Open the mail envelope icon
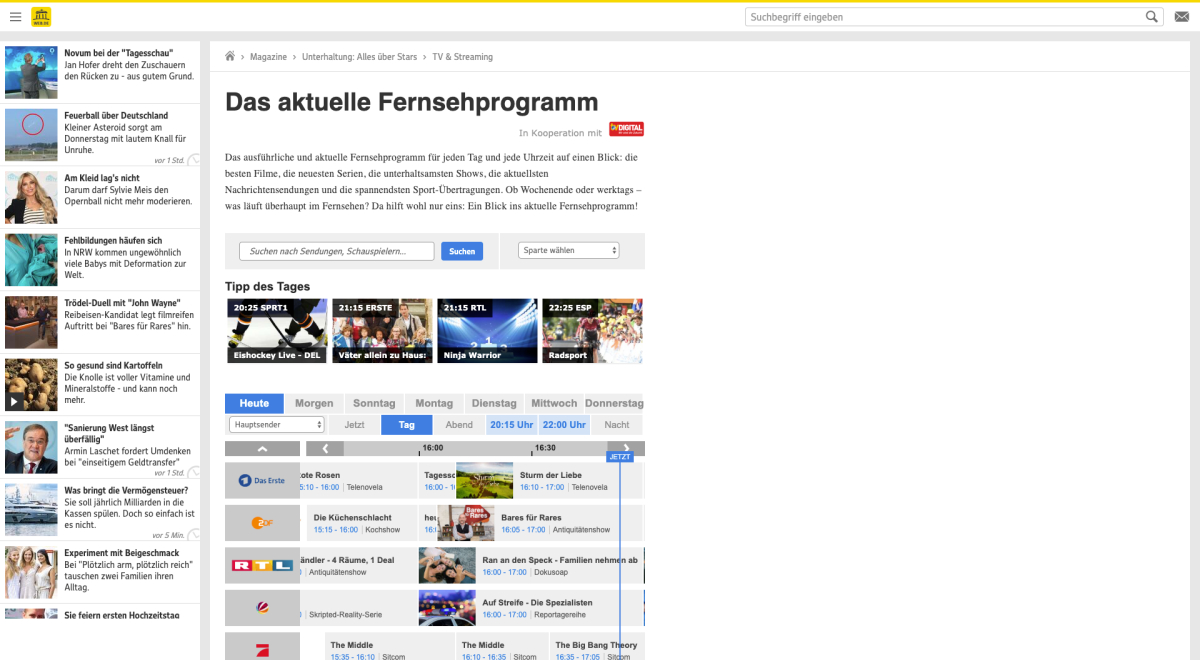The height and width of the screenshot is (660, 1200). 1181,17
